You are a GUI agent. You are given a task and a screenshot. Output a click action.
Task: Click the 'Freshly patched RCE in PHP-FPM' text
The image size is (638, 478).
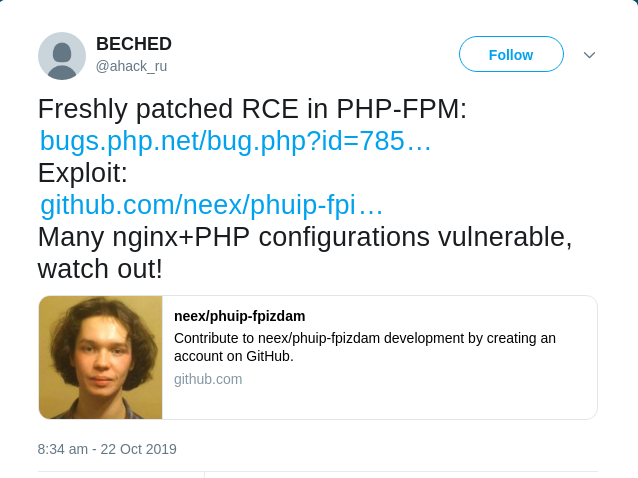[252, 109]
